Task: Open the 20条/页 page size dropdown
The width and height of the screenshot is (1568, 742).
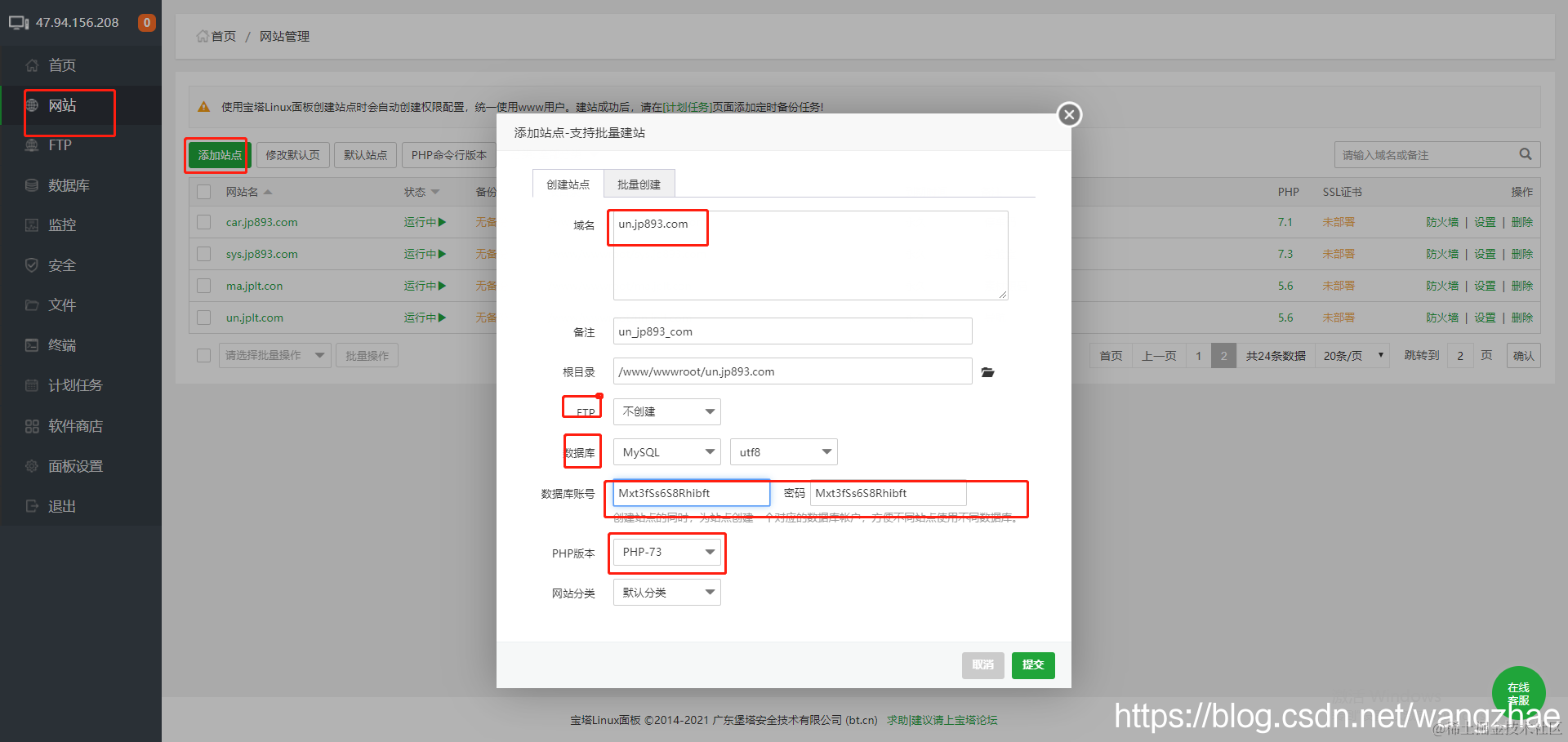Action: tap(1352, 355)
